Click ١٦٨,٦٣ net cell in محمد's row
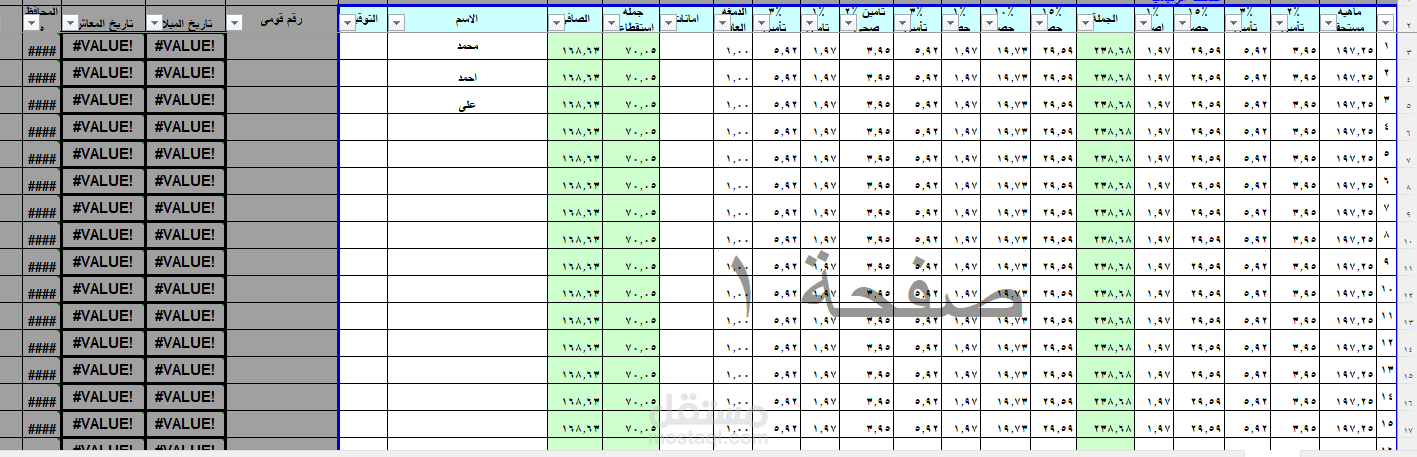The width and height of the screenshot is (1417, 457). pyautogui.click(x=576, y=47)
